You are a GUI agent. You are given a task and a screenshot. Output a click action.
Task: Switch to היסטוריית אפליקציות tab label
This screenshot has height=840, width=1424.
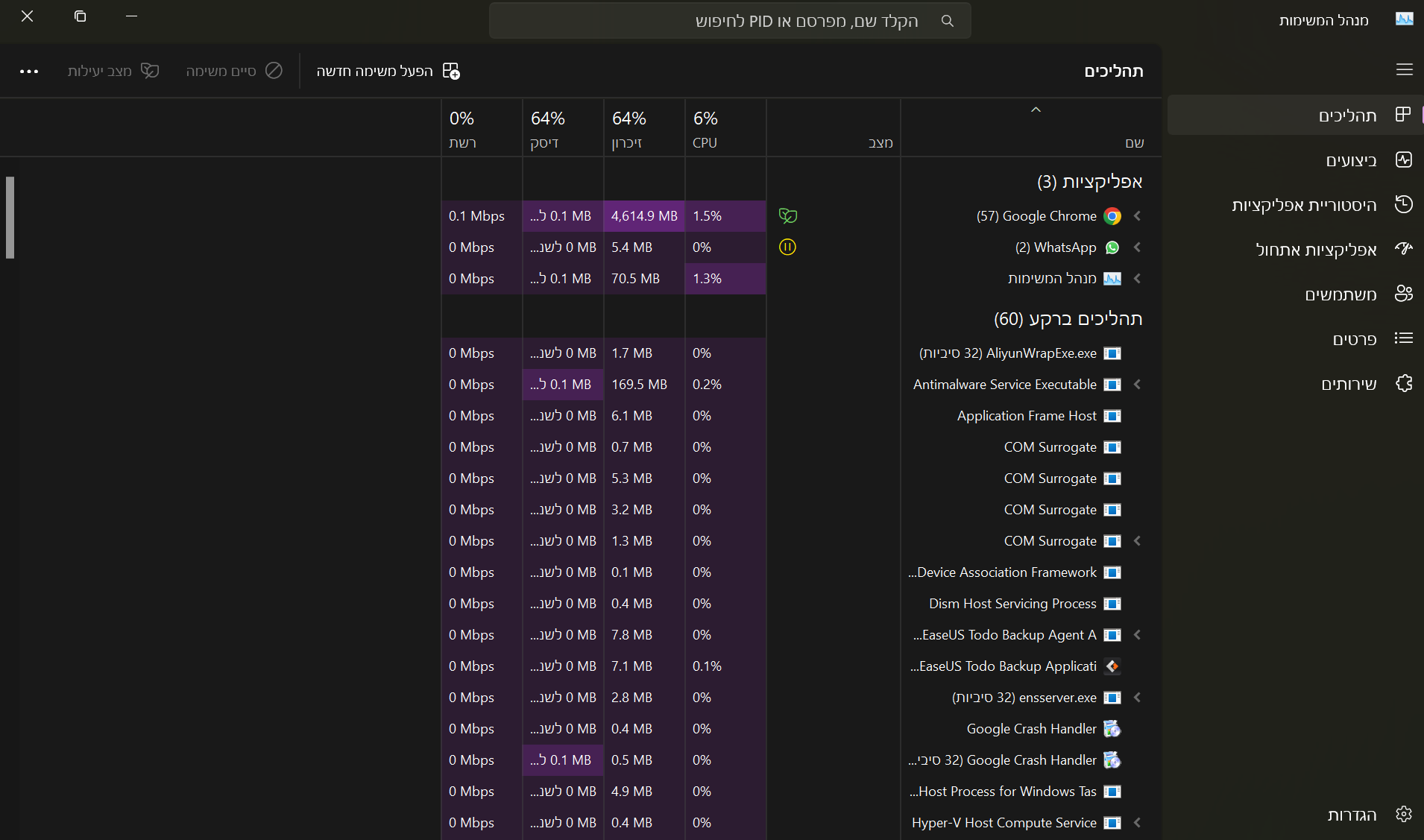point(1304,205)
